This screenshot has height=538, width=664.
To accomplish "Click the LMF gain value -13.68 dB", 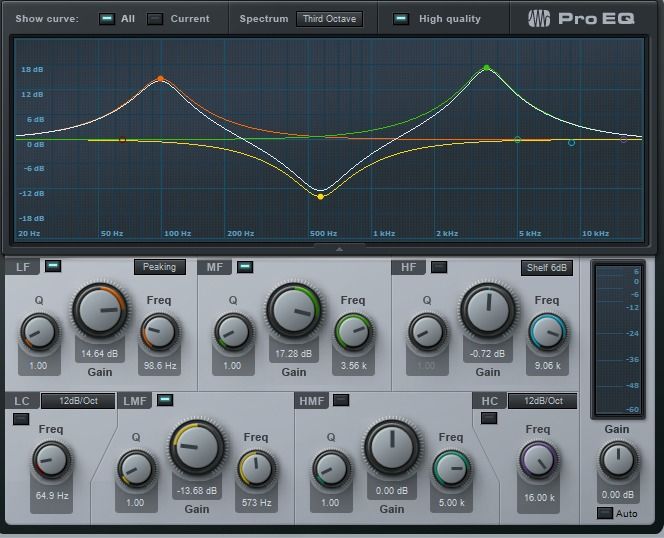I will (196, 491).
